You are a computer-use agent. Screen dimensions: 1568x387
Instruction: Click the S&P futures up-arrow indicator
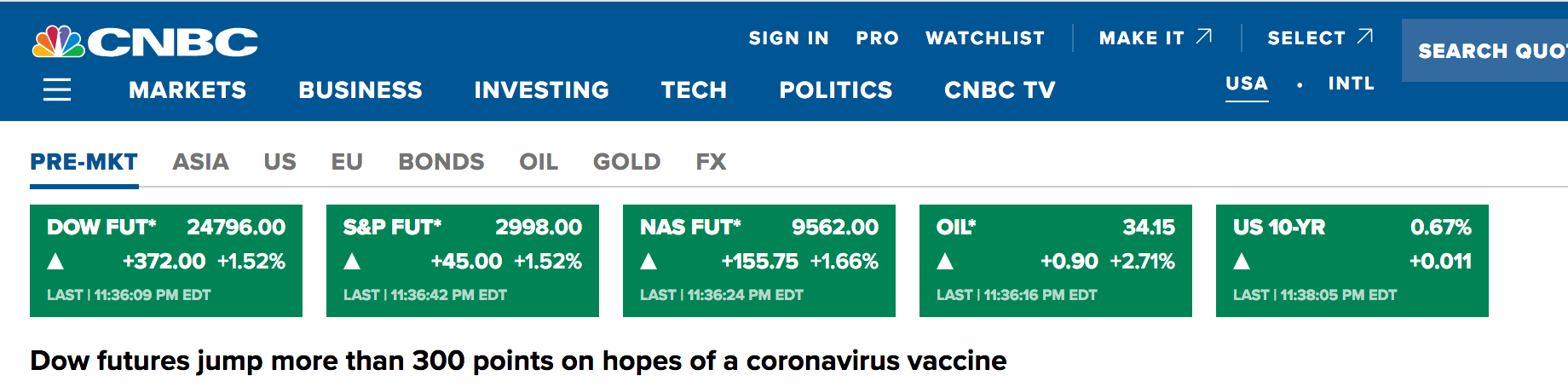point(352,262)
